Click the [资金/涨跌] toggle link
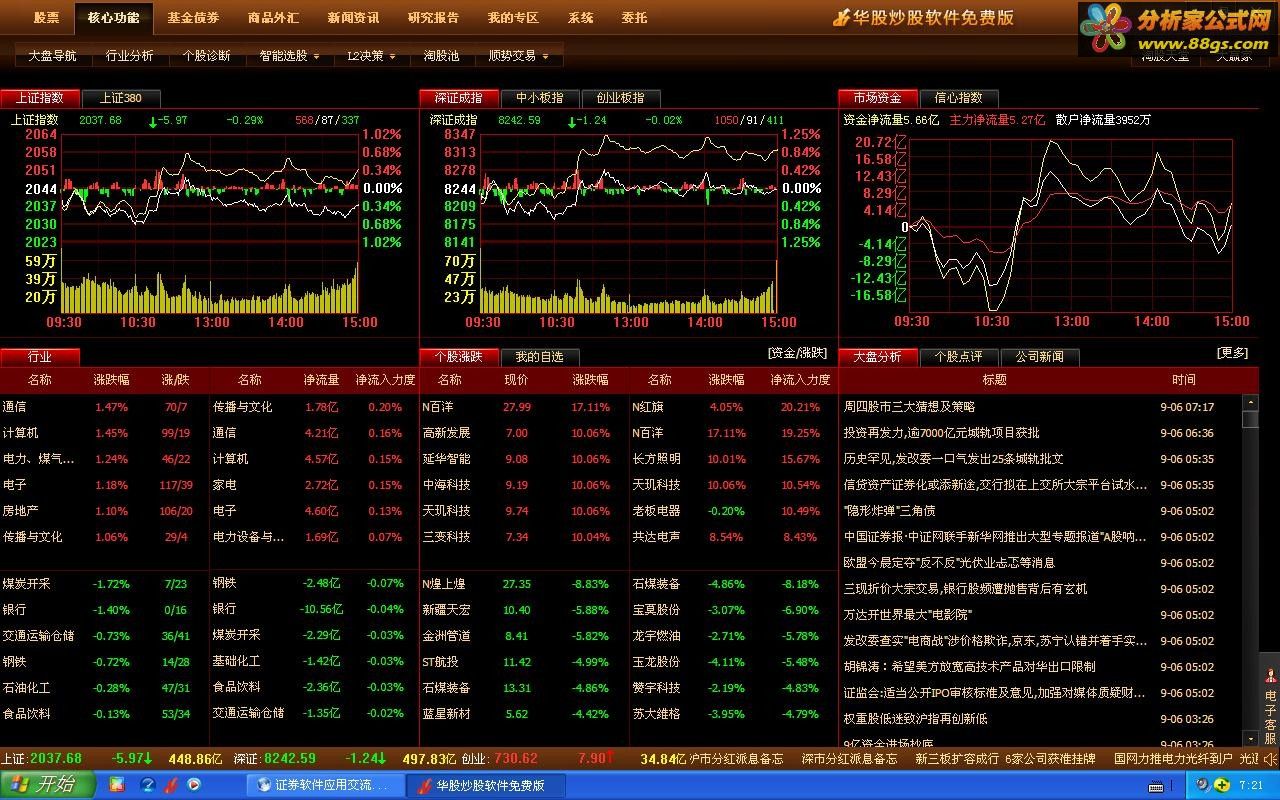The height and width of the screenshot is (800, 1280). click(797, 353)
